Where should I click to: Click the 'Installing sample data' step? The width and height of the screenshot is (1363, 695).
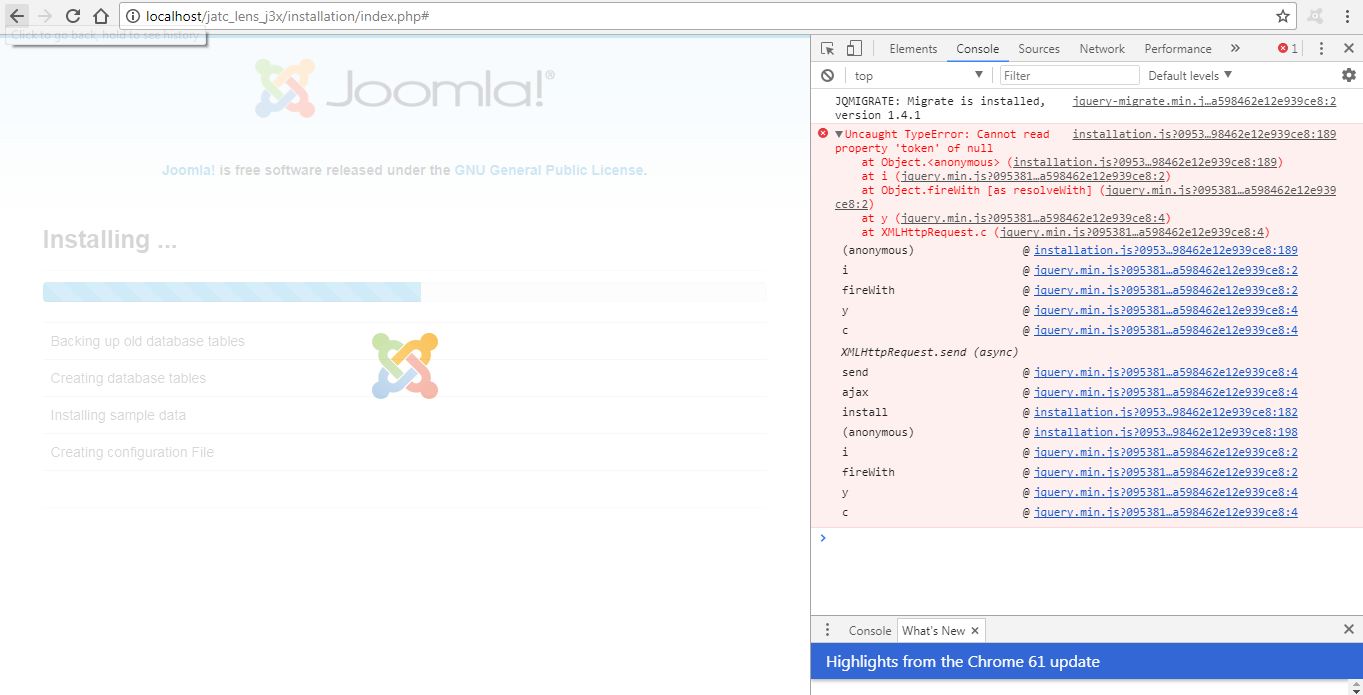click(x=118, y=415)
